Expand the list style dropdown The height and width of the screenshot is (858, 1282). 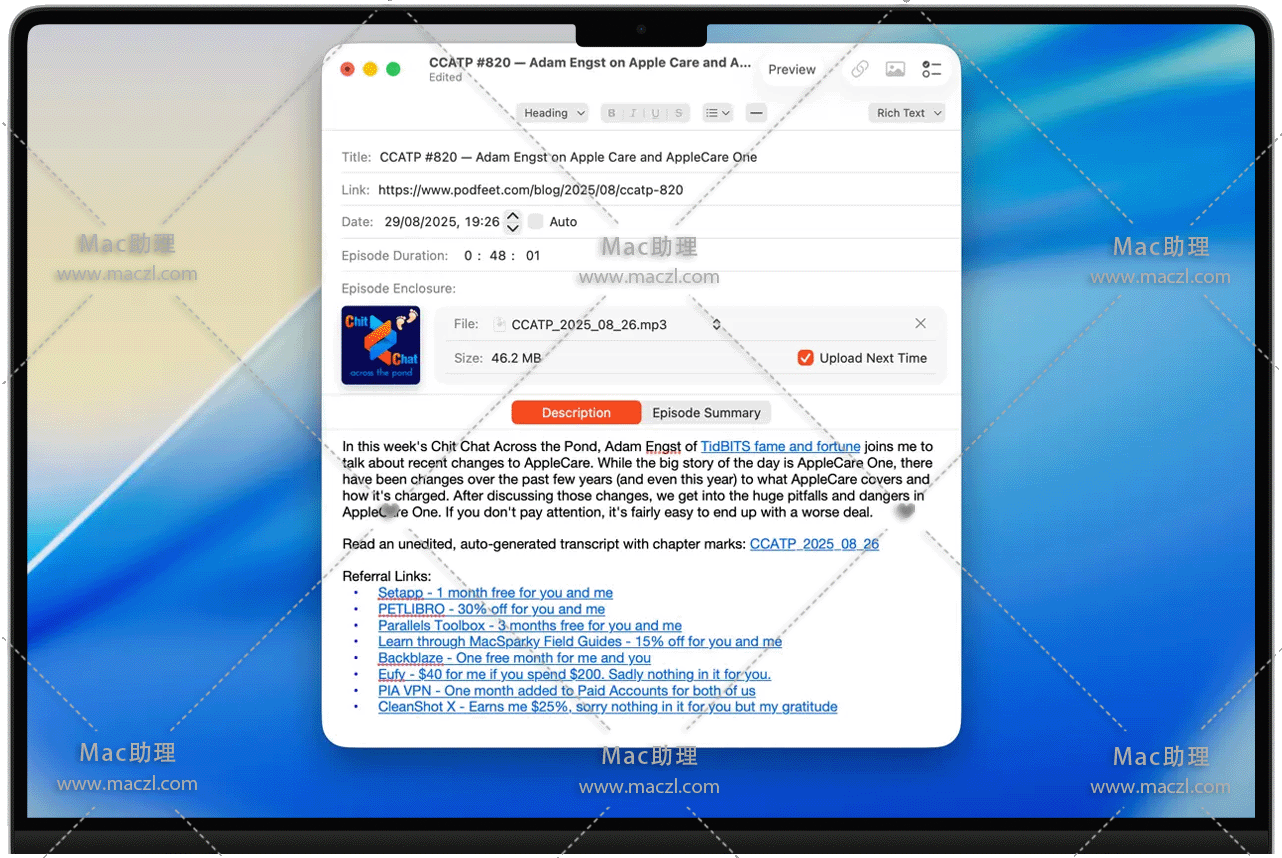coord(717,113)
